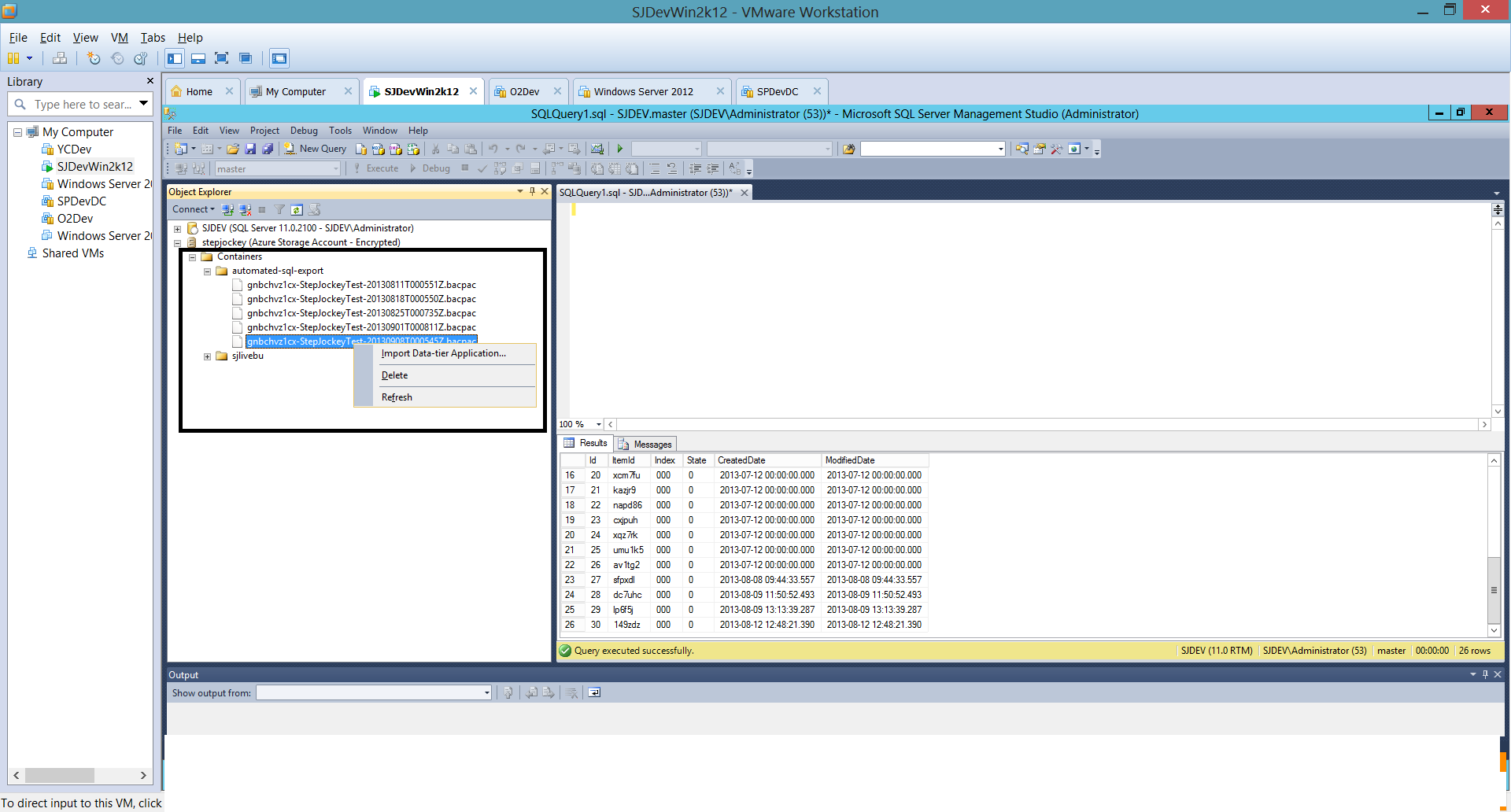This screenshot has height=812, width=1511.
Task: Click the Open File folder icon in SSMS
Action: click(233, 149)
